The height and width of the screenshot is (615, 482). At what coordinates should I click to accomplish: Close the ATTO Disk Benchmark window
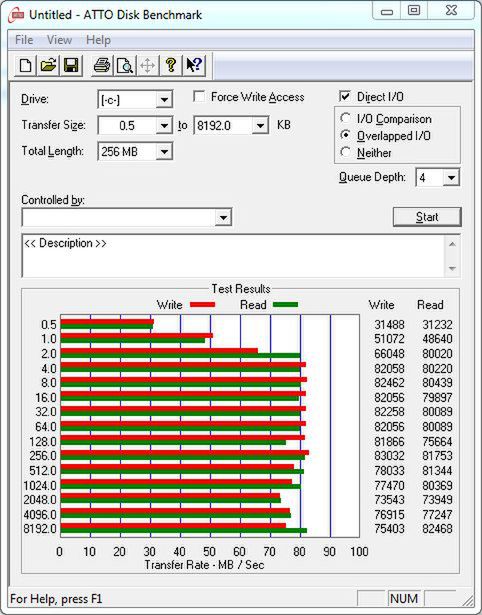coord(451,11)
